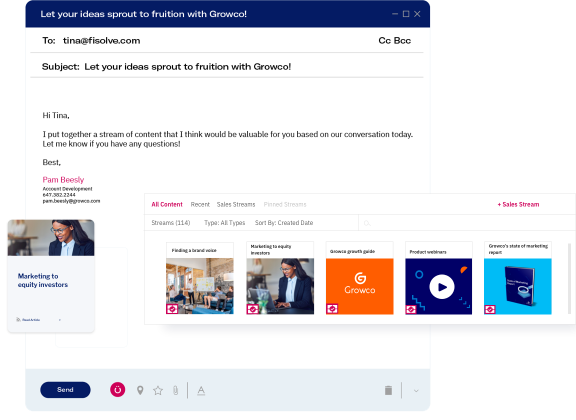Send the email with the Send button

(65, 390)
